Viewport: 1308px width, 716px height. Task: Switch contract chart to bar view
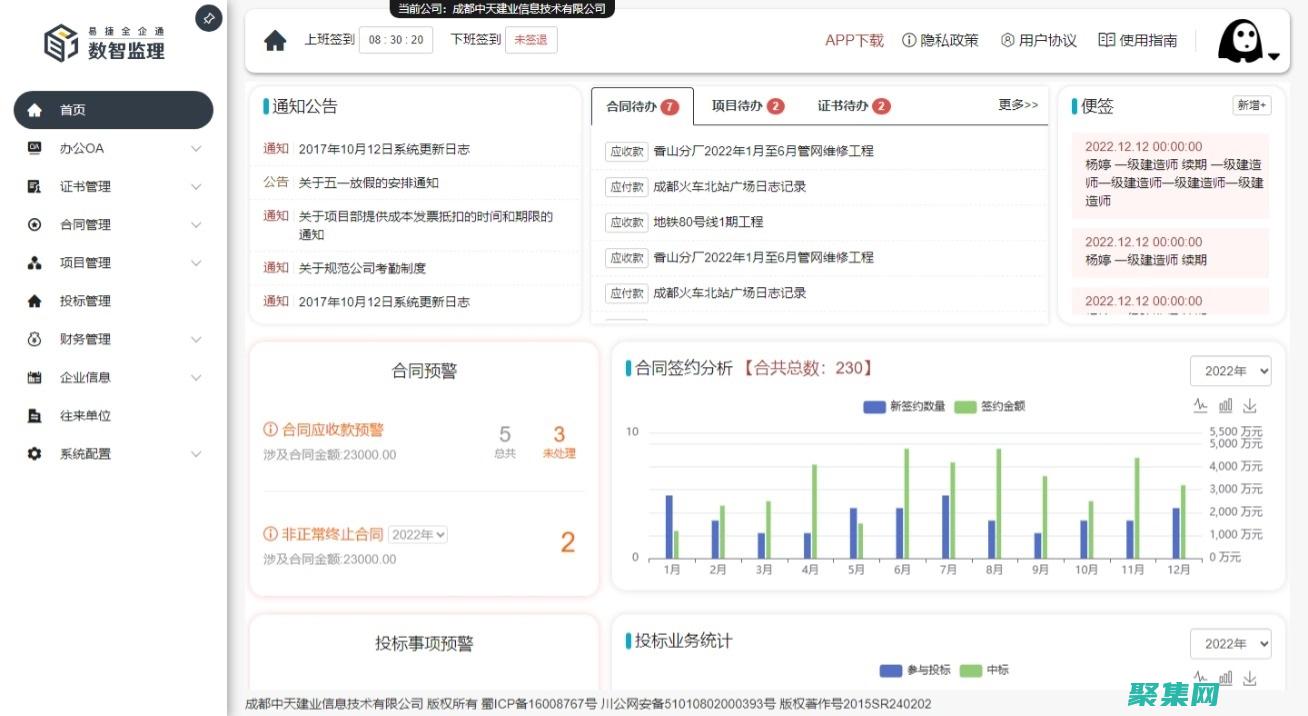[x=1226, y=406]
